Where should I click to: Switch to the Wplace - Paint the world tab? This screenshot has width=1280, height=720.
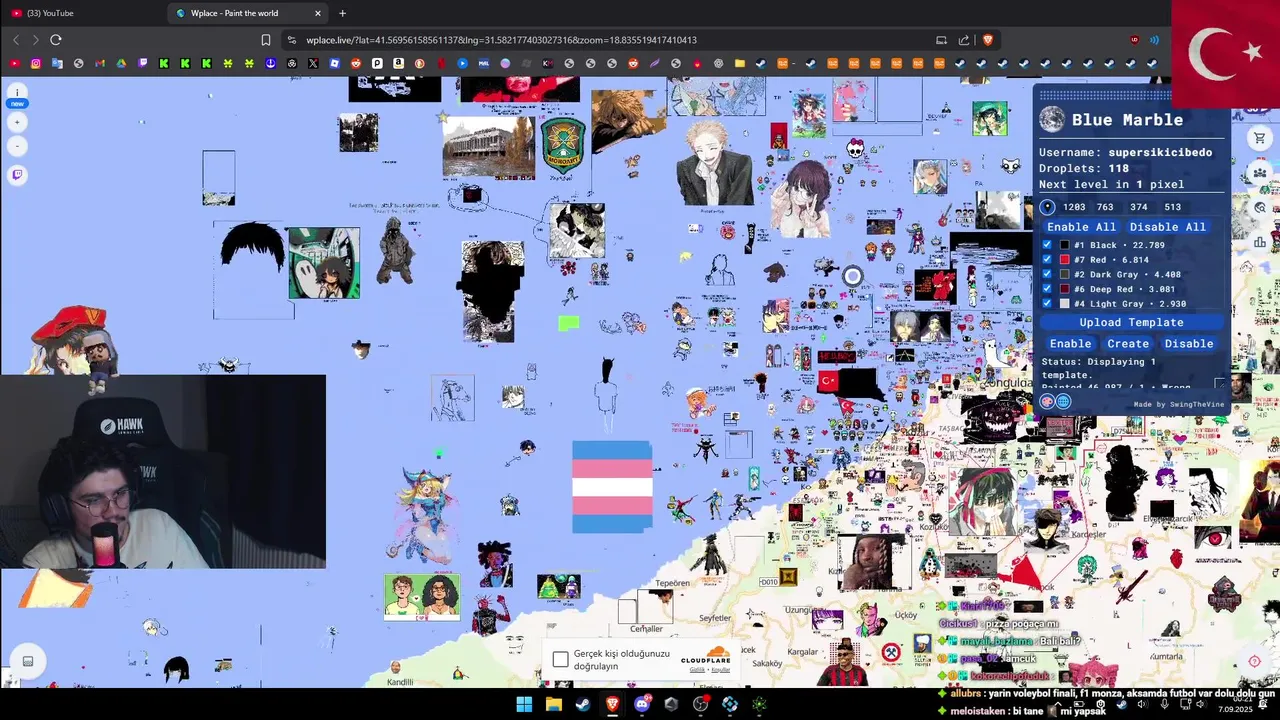pos(248,13)
